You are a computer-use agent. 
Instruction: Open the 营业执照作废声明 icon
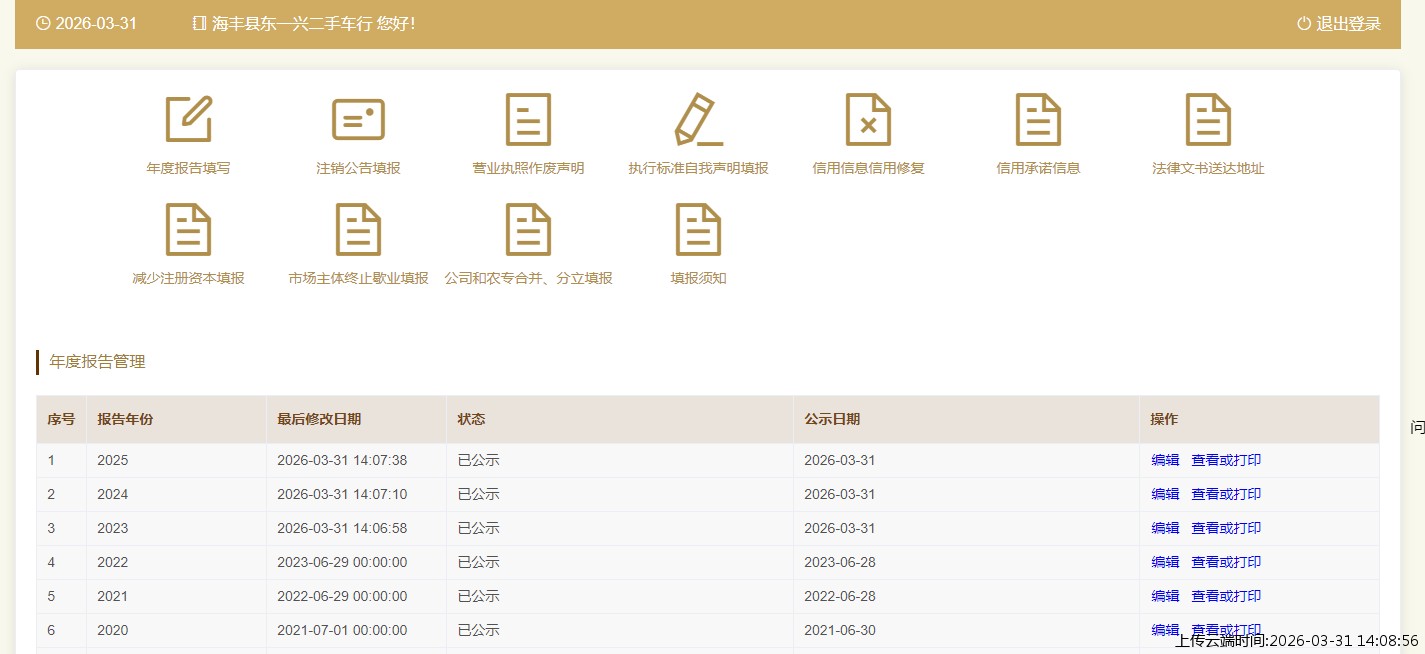point(528,120)
